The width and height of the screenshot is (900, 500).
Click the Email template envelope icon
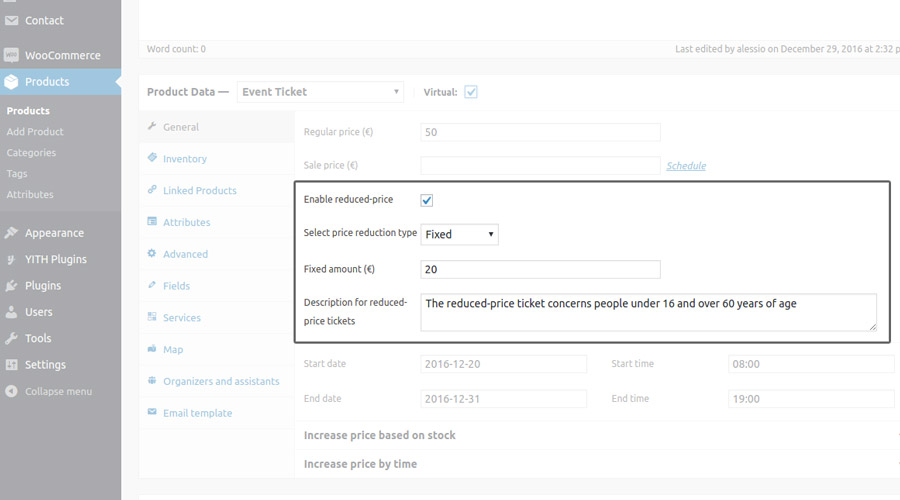(x=152, y=412)
